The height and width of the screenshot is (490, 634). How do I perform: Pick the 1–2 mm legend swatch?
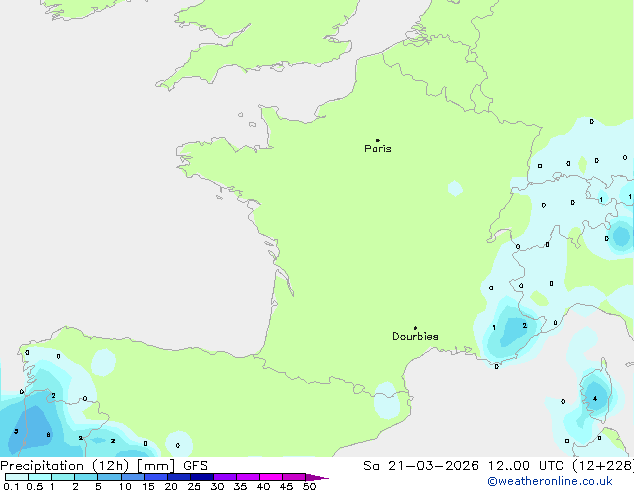coord(63,477)
